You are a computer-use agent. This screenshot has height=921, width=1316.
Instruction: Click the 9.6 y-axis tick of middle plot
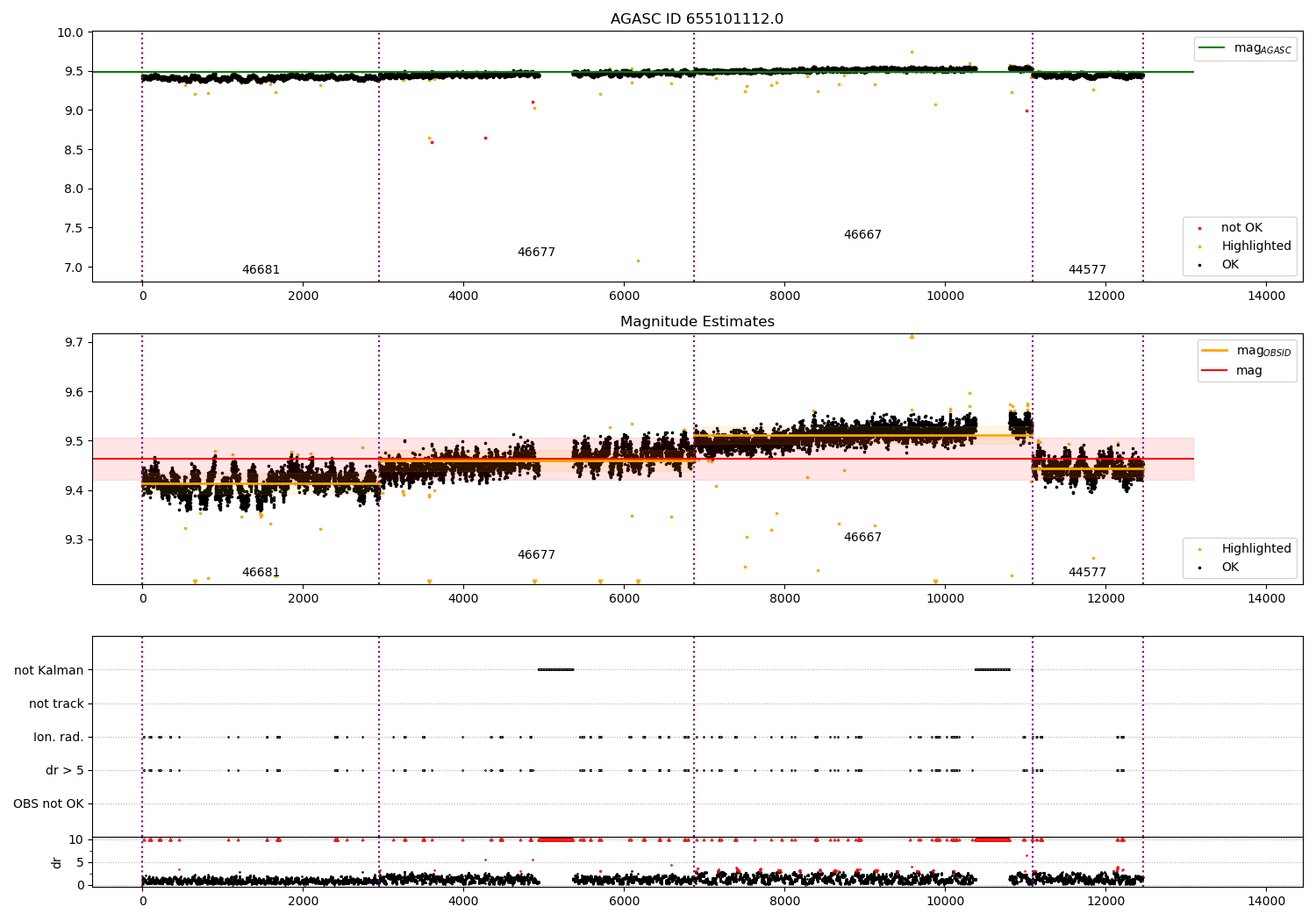75,392
